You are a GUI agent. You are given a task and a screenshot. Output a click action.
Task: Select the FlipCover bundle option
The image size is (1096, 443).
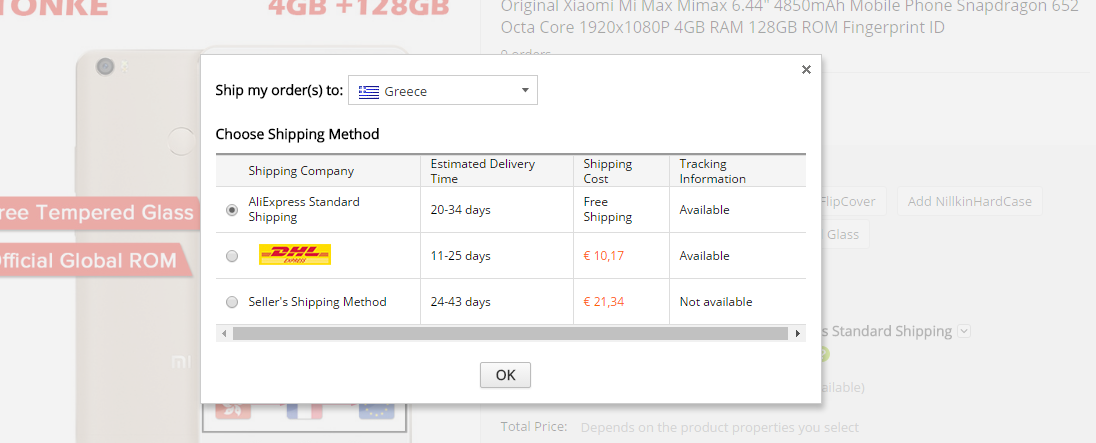(x=848, y=202)
